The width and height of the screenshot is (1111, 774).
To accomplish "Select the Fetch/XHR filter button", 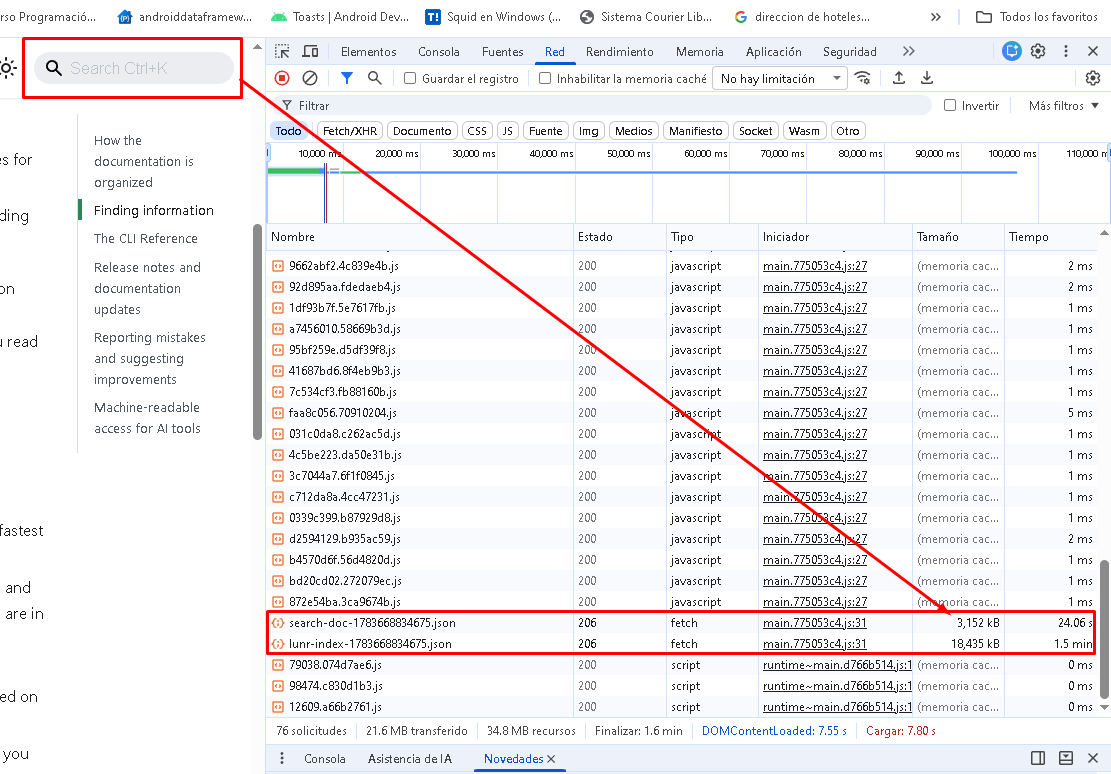I will coord(349,131).
